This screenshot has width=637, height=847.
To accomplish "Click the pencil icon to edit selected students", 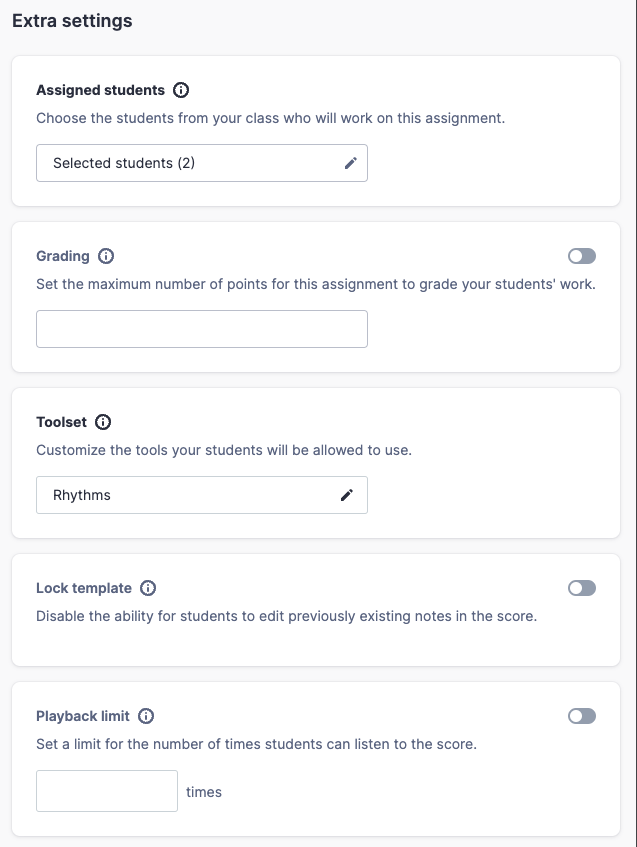I will pos(350,162).
